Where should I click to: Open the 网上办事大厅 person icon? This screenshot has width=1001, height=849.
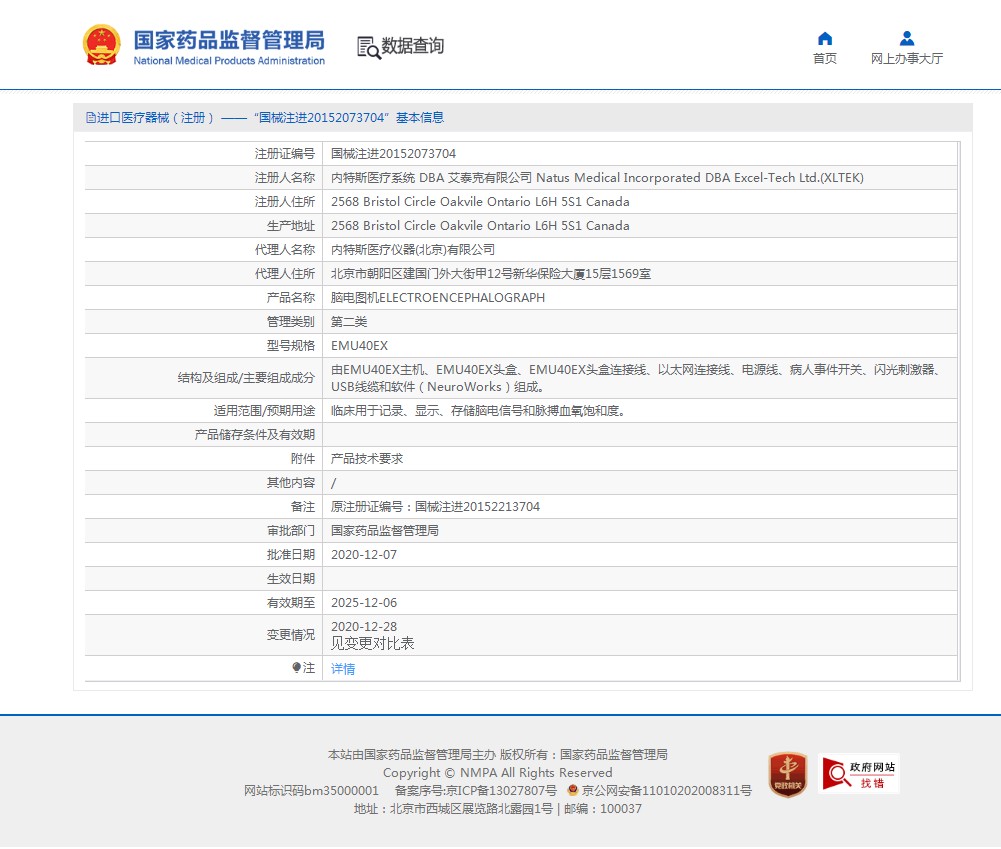coord(907,38)
